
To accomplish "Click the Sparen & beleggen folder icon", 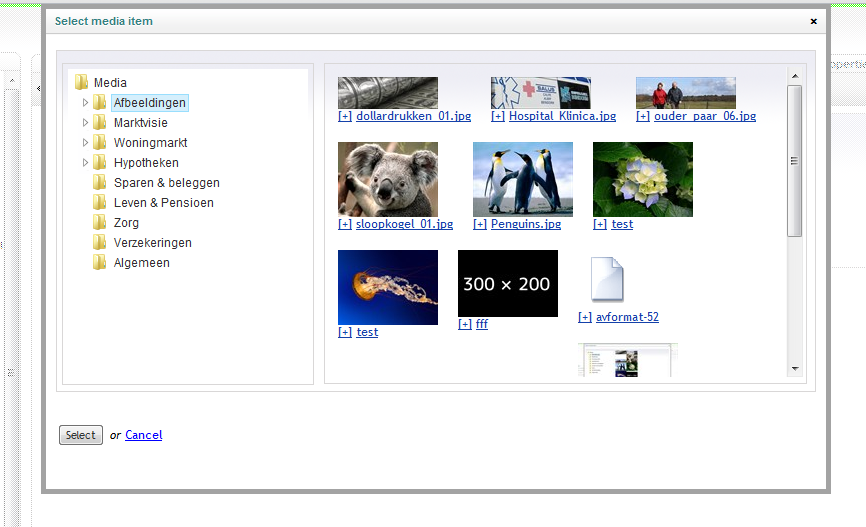I will (99, 183).
